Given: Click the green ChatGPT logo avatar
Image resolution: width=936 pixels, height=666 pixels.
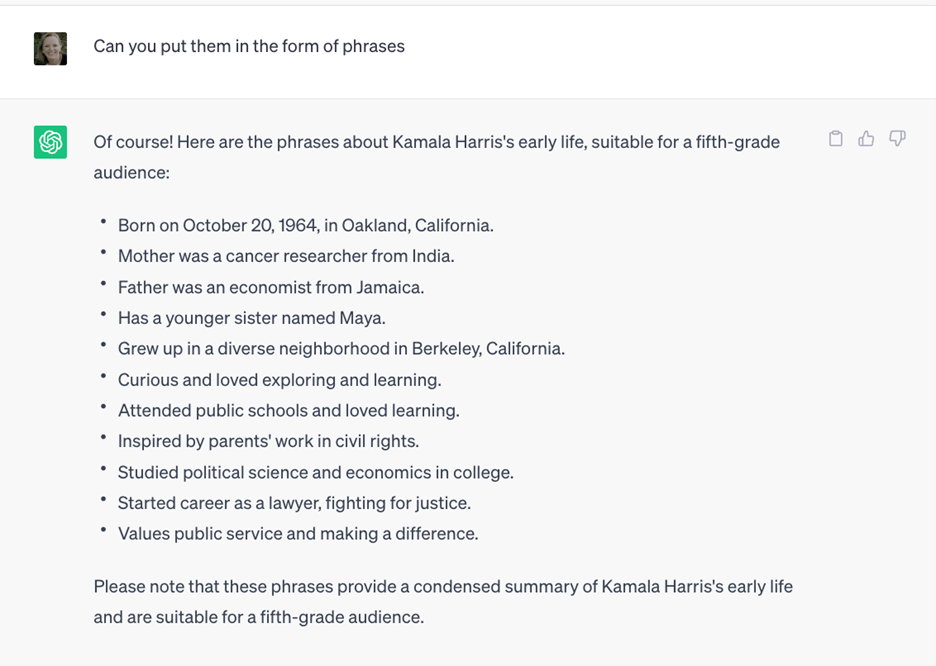Looking at the screenshot, I should point(50,142).
